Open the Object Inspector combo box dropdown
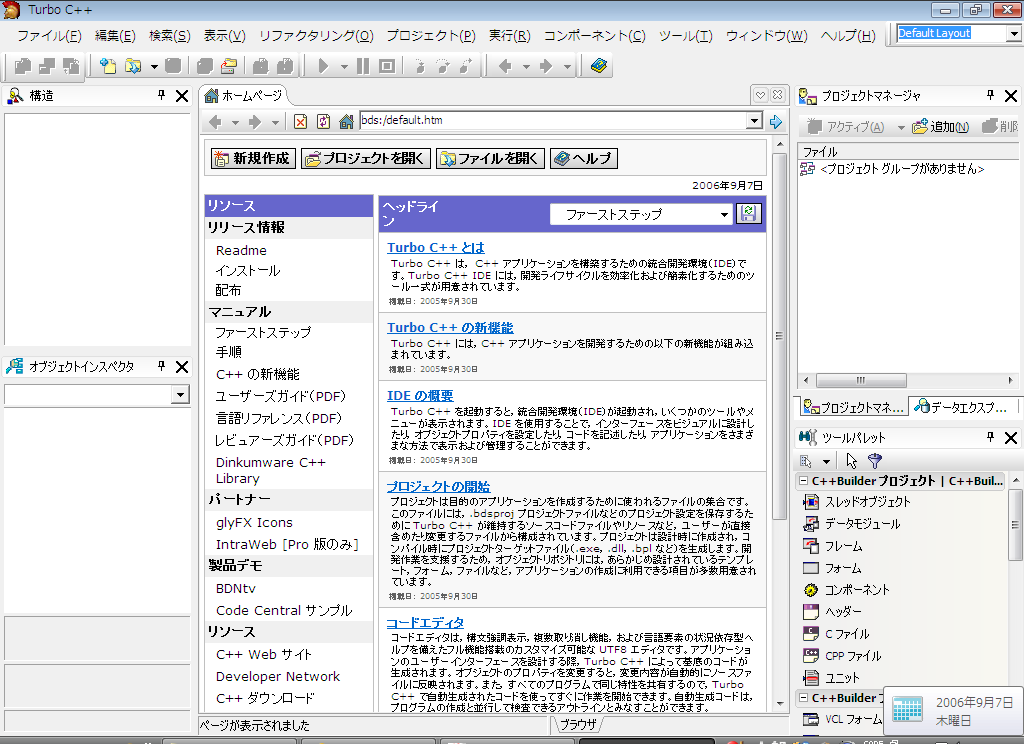The width and height of the screenshot is (1024, 744). 180,395
